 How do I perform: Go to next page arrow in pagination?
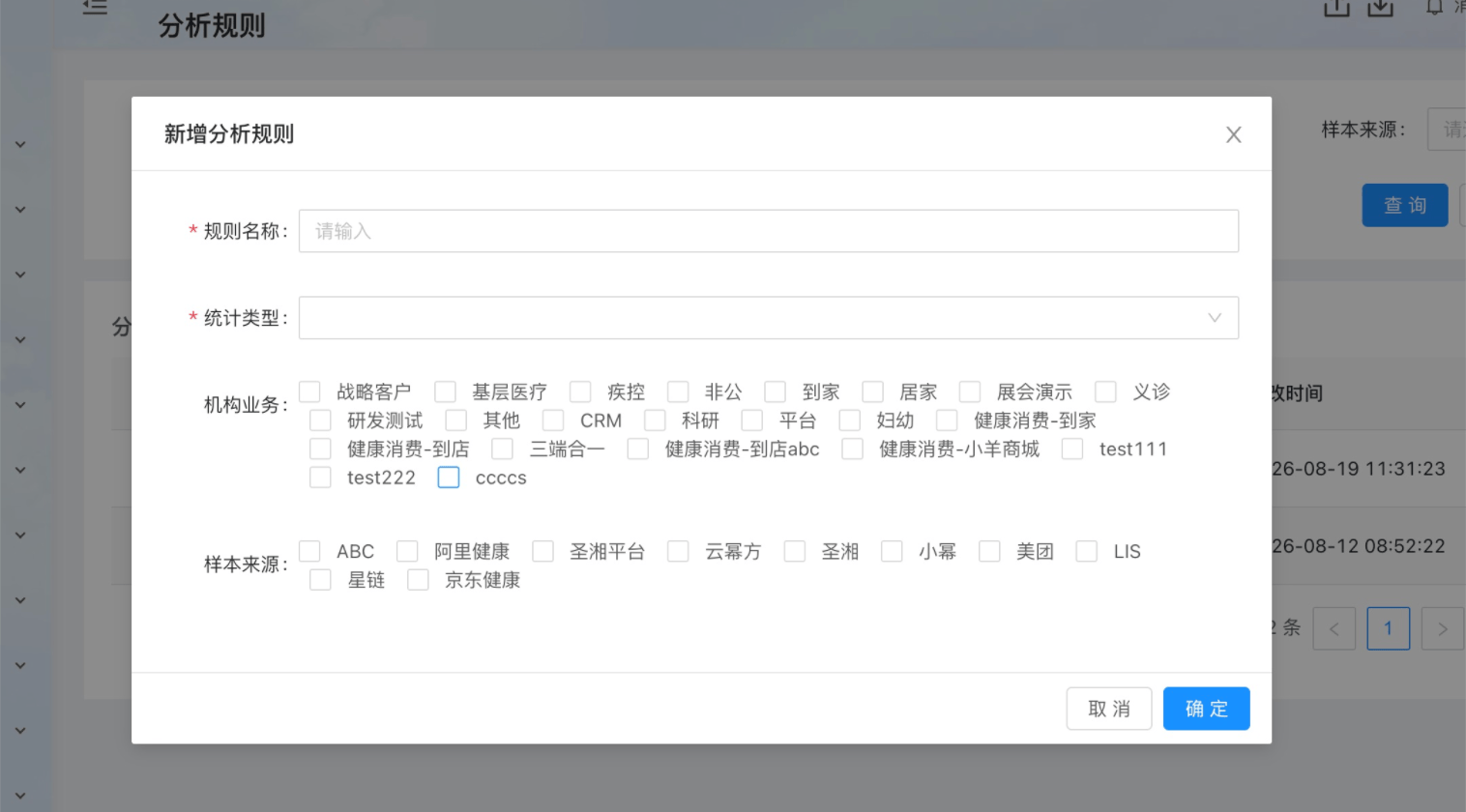tap(1443, 628)
